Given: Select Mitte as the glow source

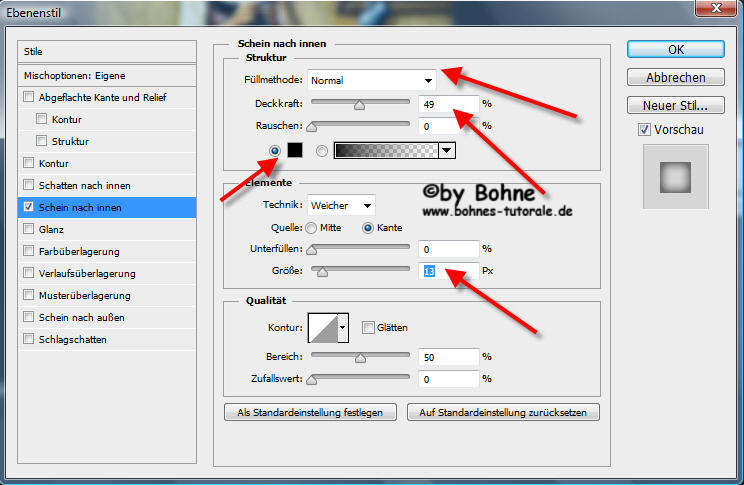Looking at the screenshot, I should [x=313, y=227].
